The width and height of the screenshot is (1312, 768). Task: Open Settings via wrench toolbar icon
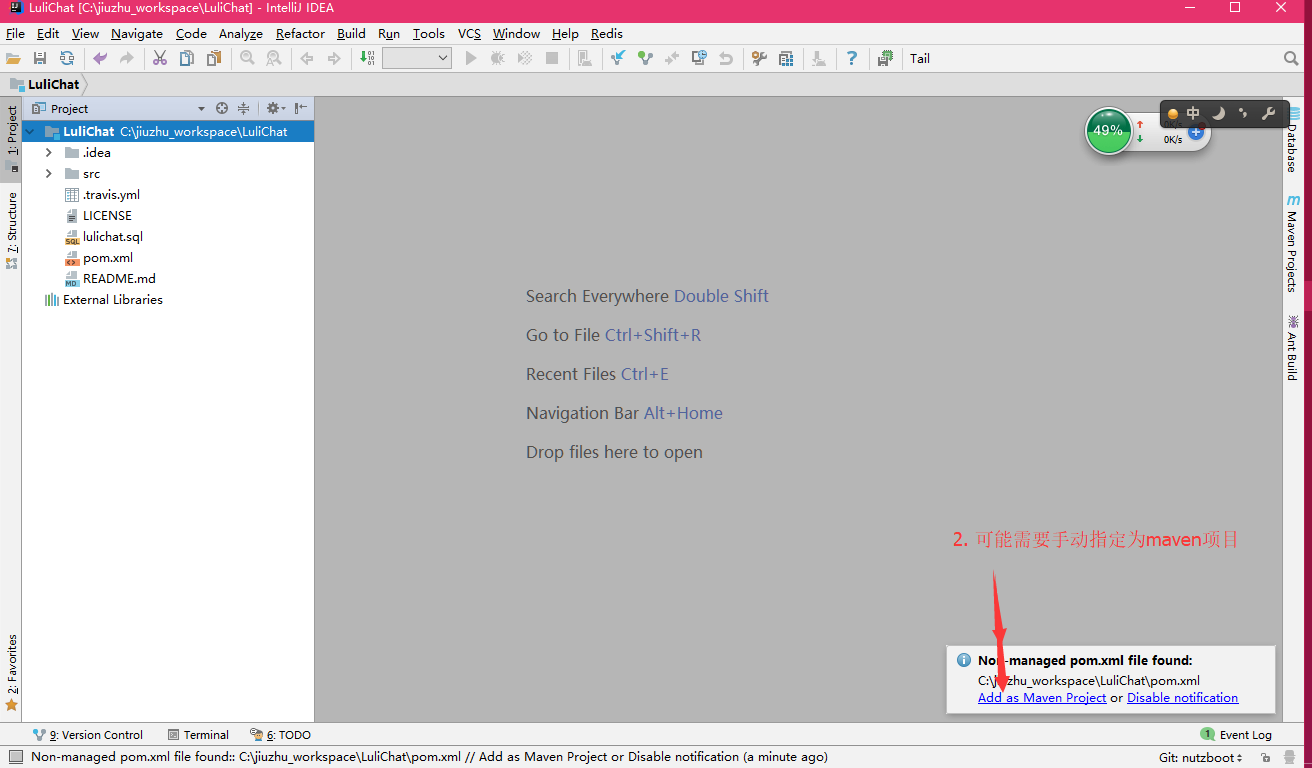(759, 59)
